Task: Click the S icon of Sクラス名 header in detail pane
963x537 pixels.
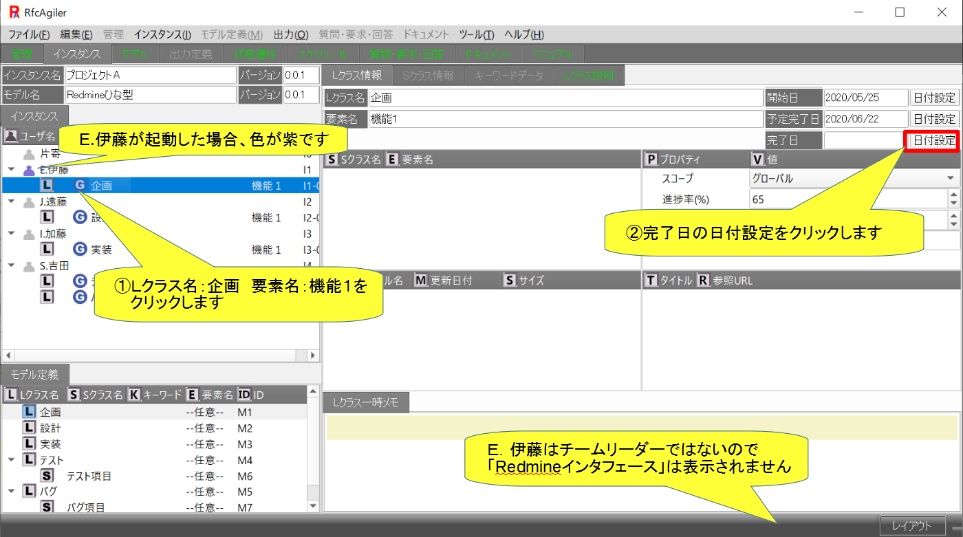Action: 332,160
